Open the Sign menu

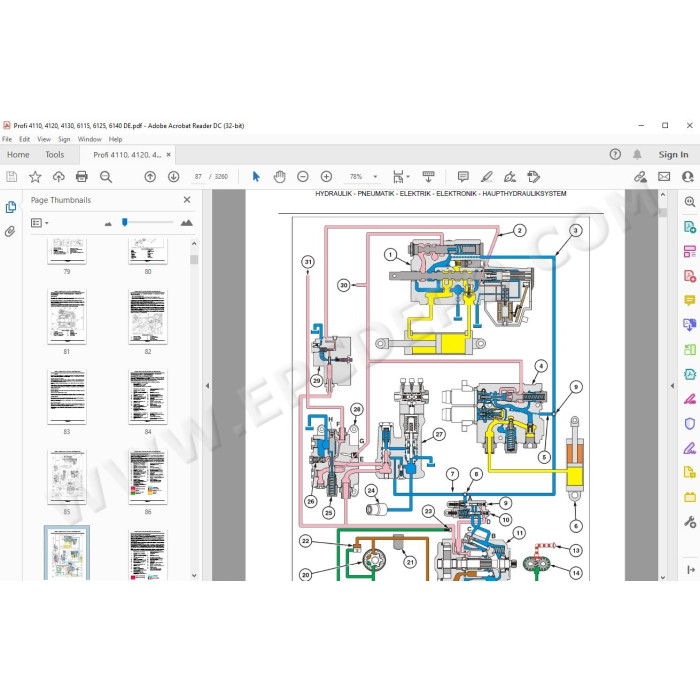coord(64,139)
